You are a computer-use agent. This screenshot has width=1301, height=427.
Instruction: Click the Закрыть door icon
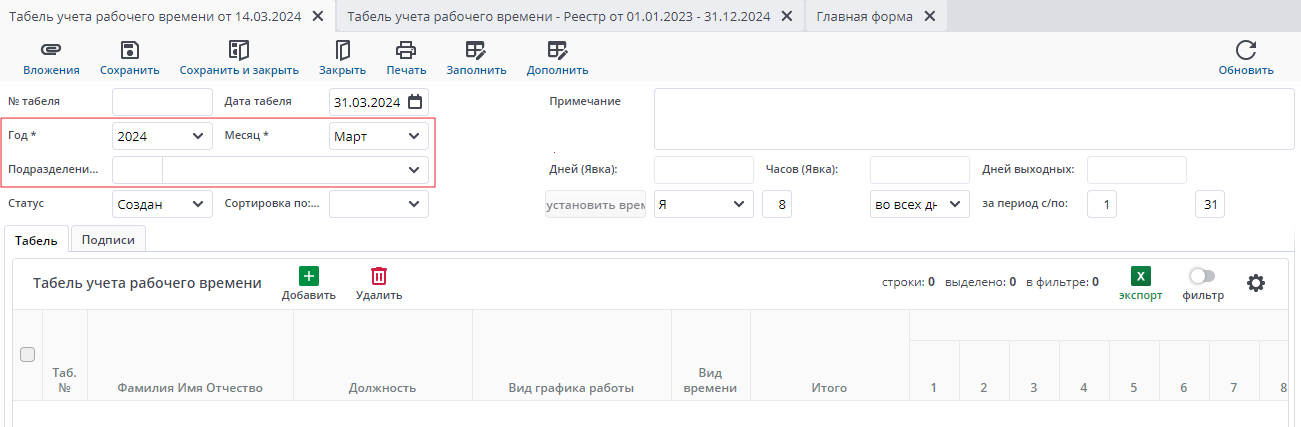coord(342,50)
